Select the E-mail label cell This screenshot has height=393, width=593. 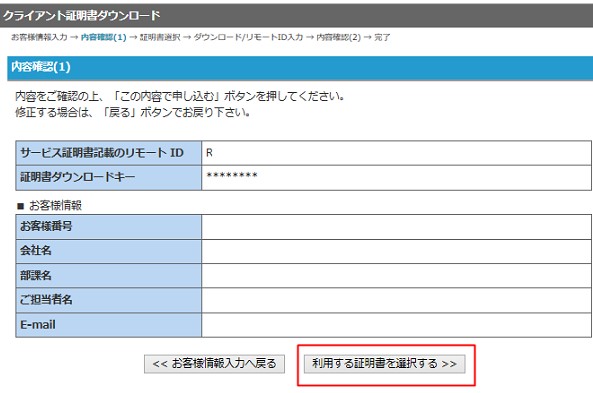pos(109,325)
